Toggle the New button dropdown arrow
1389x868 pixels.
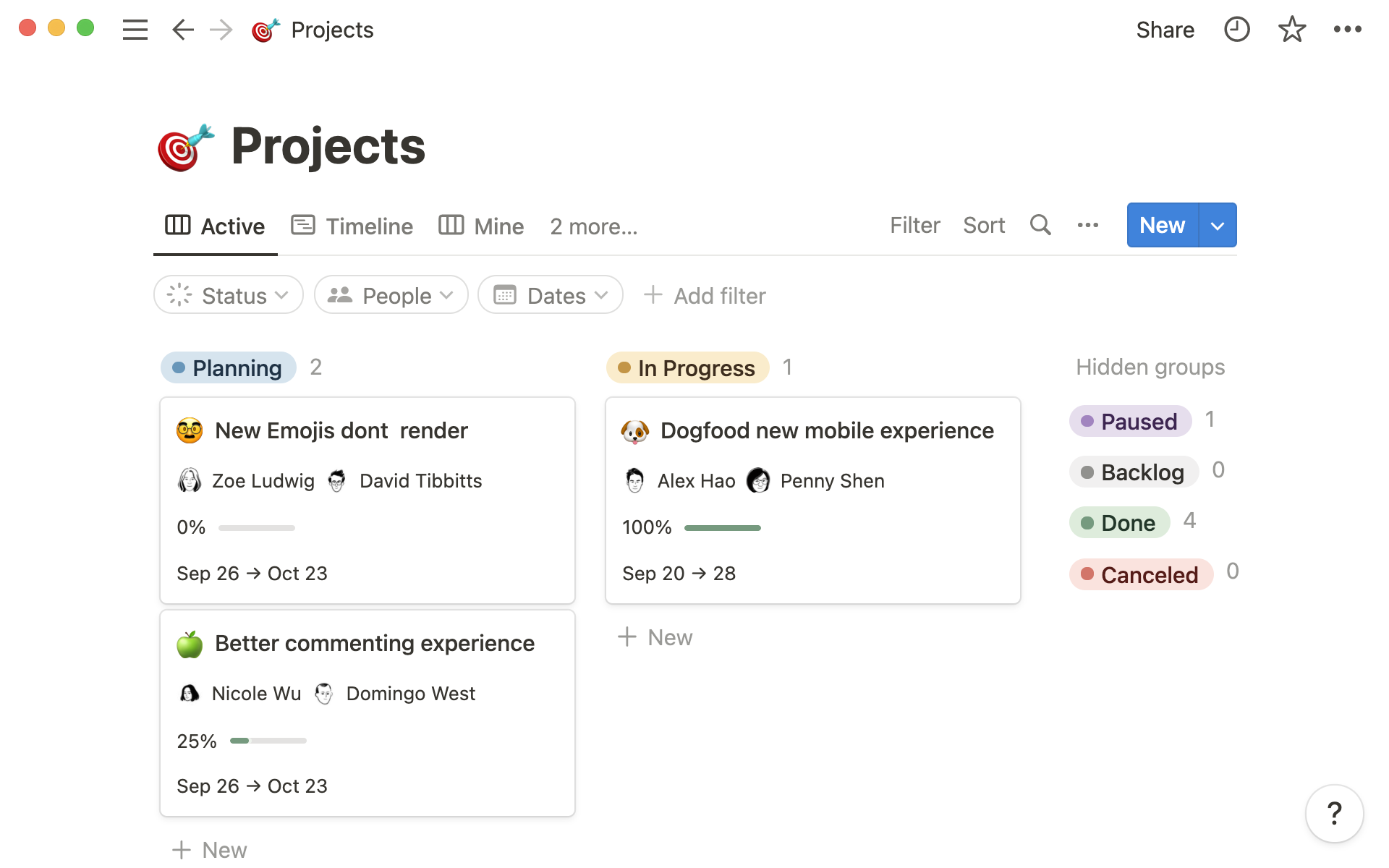point(1218,225)
